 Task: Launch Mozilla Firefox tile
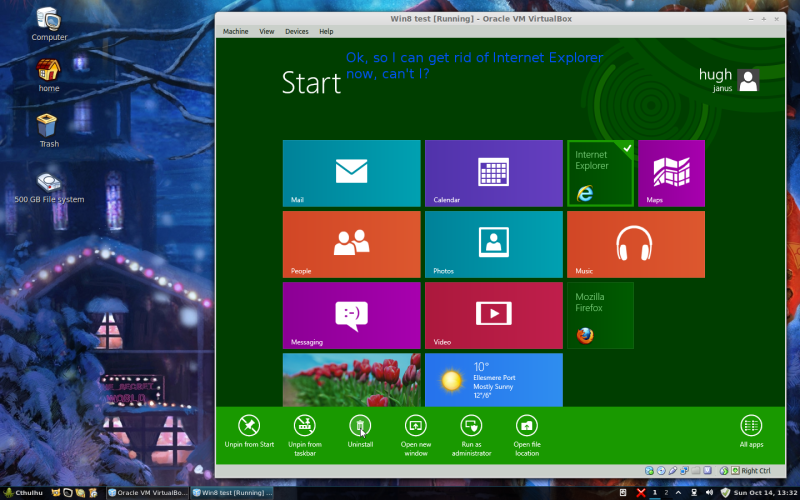(601, 315)
